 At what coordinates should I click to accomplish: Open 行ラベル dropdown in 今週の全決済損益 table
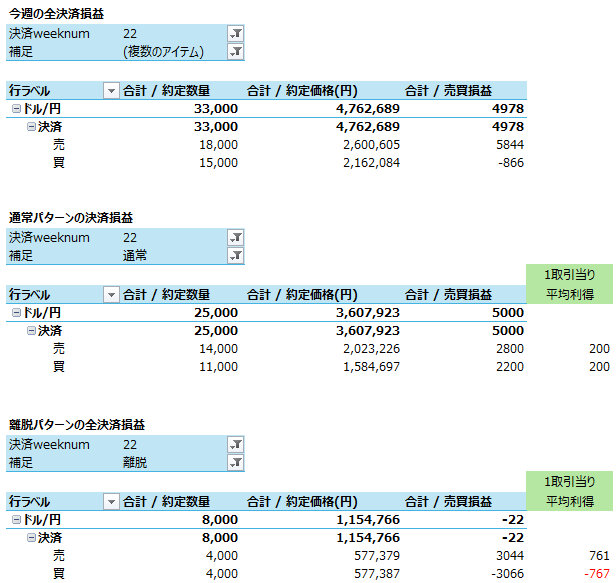[x=111, y=91]
